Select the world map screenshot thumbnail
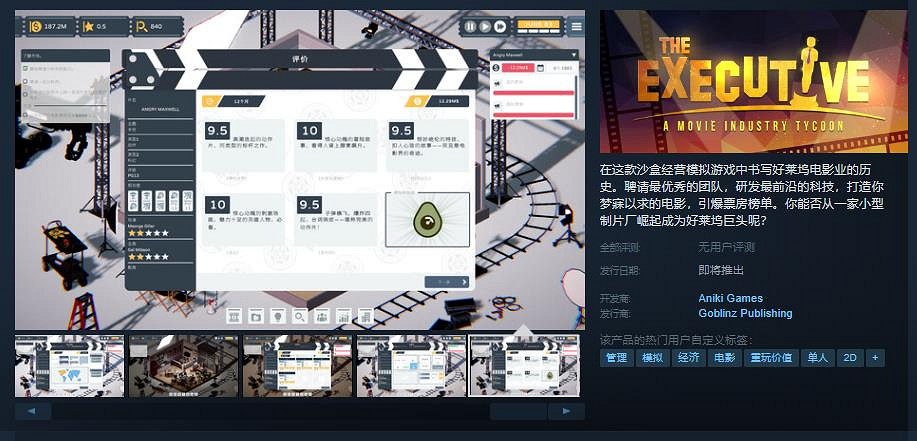This screenshot has width=917, height=441. (69, 366)
